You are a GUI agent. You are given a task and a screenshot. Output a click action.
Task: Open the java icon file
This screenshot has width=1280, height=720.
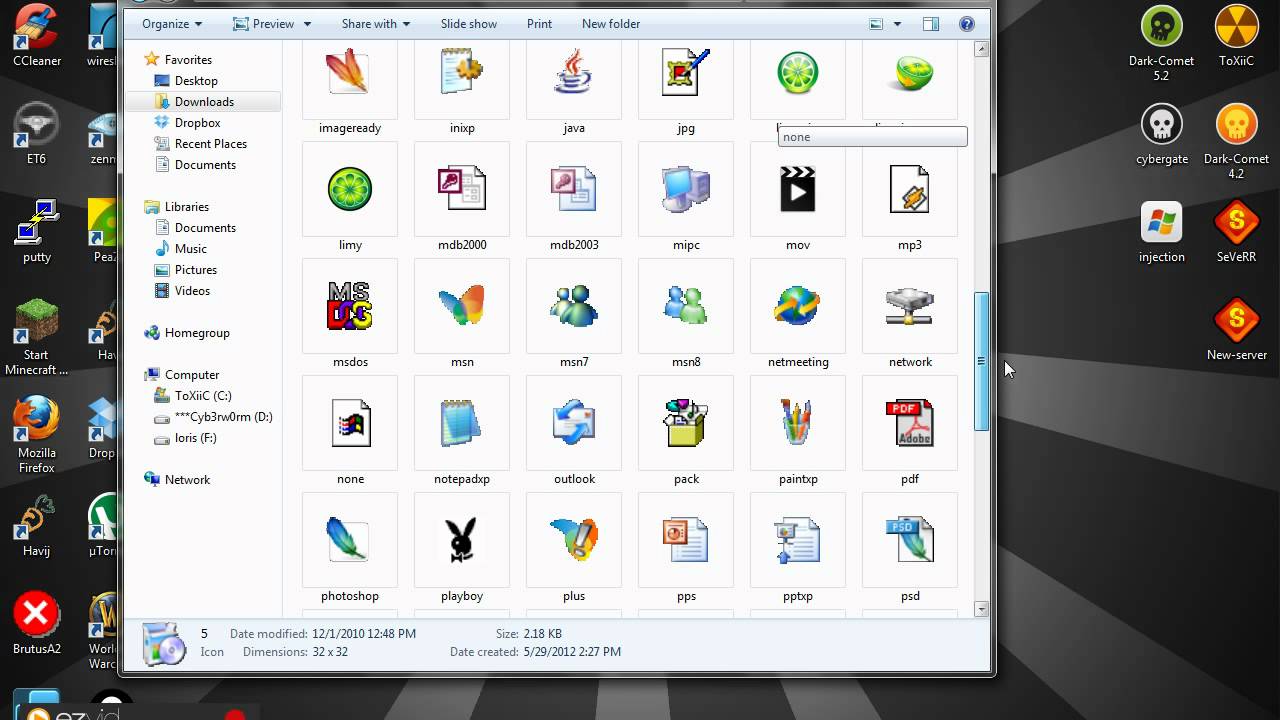573,73
